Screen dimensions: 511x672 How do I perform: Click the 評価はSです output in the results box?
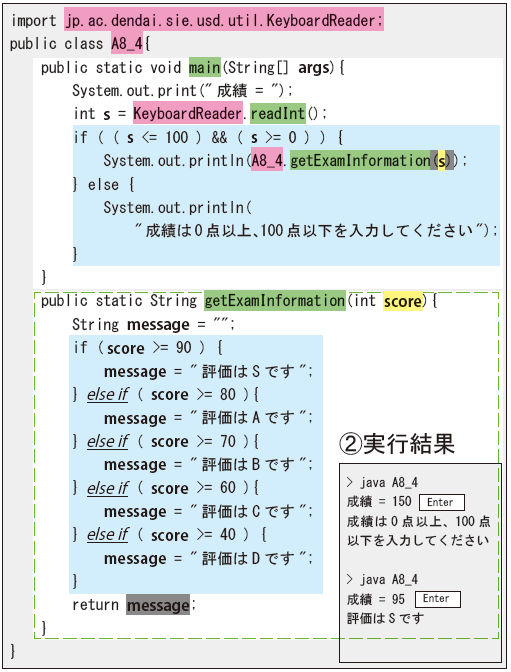pyautogui.click(x=386, y=618)
